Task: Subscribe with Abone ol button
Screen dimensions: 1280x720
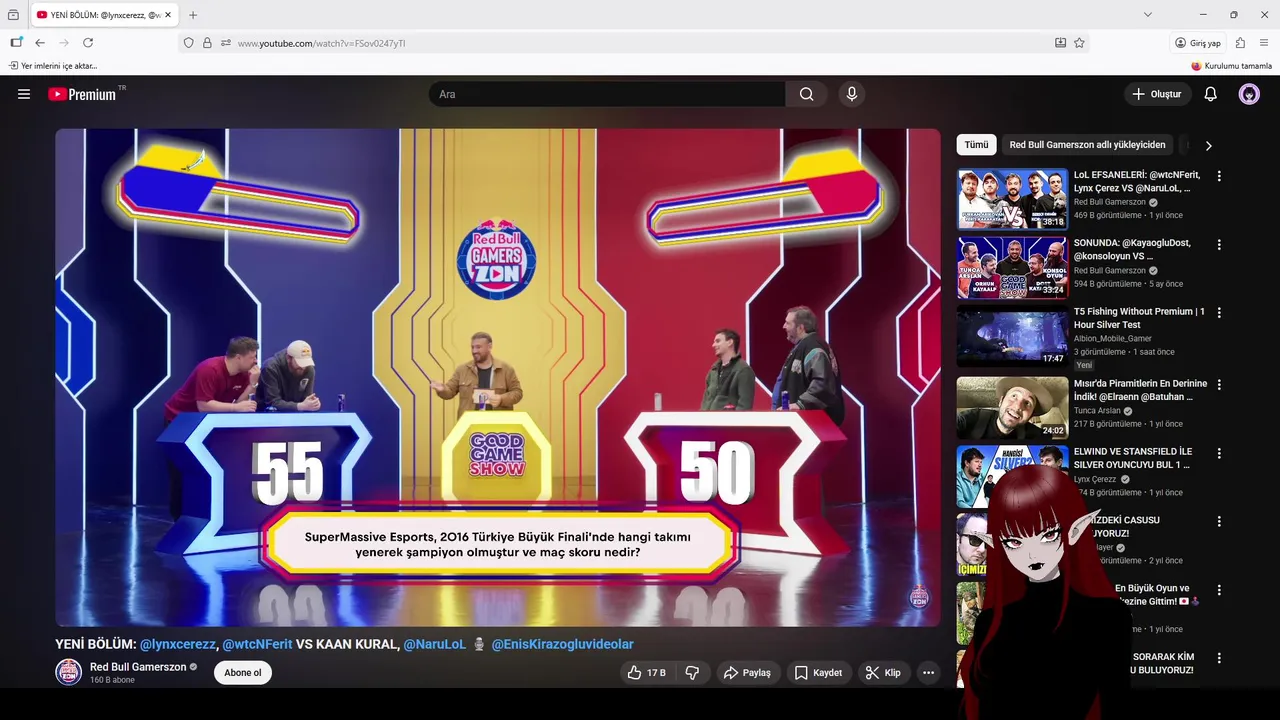Action: pos(242,673)
